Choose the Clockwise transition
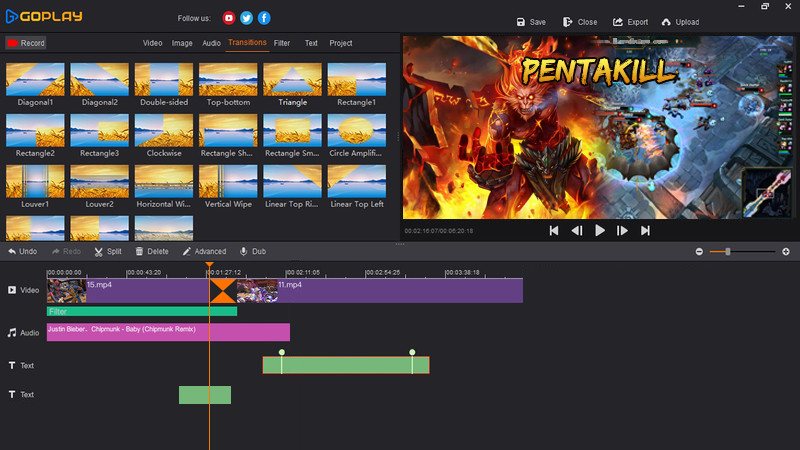The width and height of the screenshot is (800, 450). pyautogui.click(x=164, y=135)
